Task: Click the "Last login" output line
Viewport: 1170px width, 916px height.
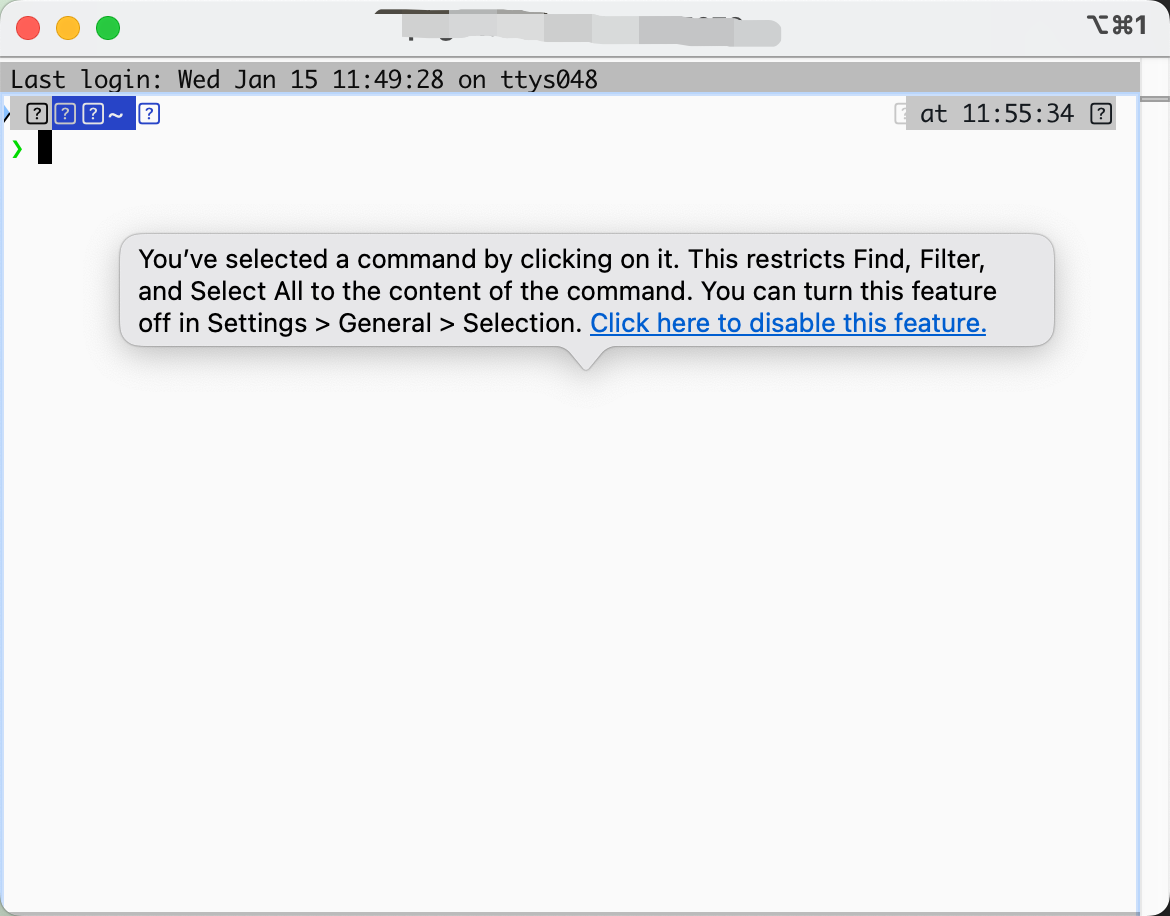Action: pos(304,79)
